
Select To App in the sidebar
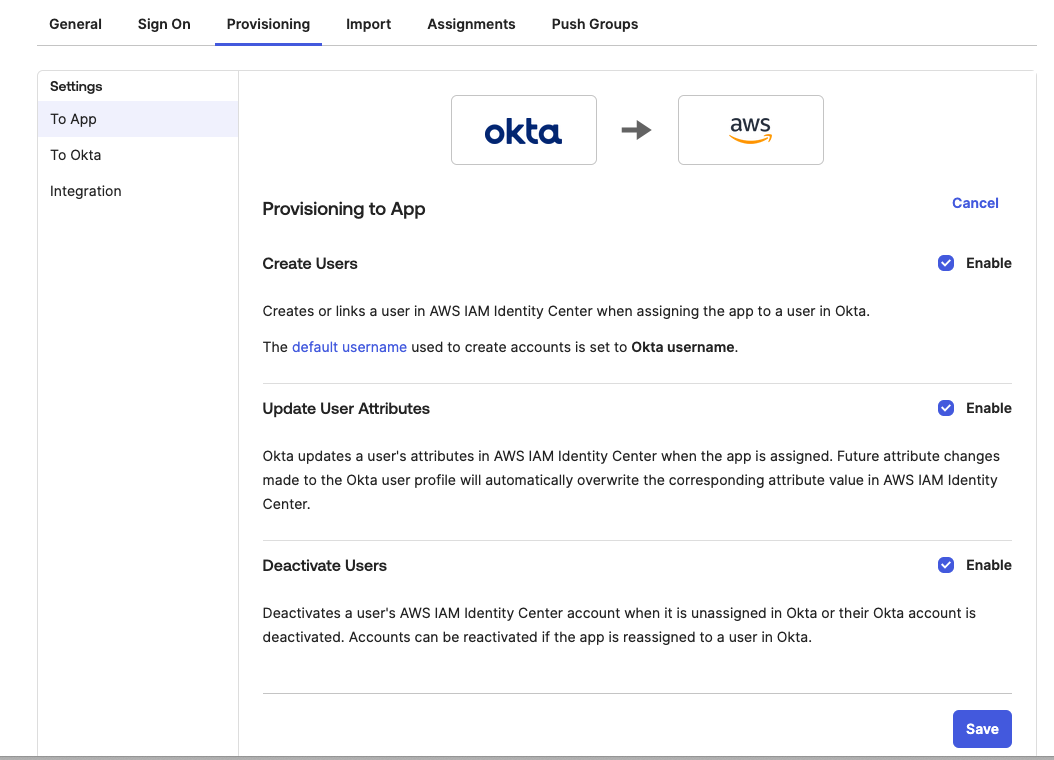pyautogui.click(x=72, y=119)
